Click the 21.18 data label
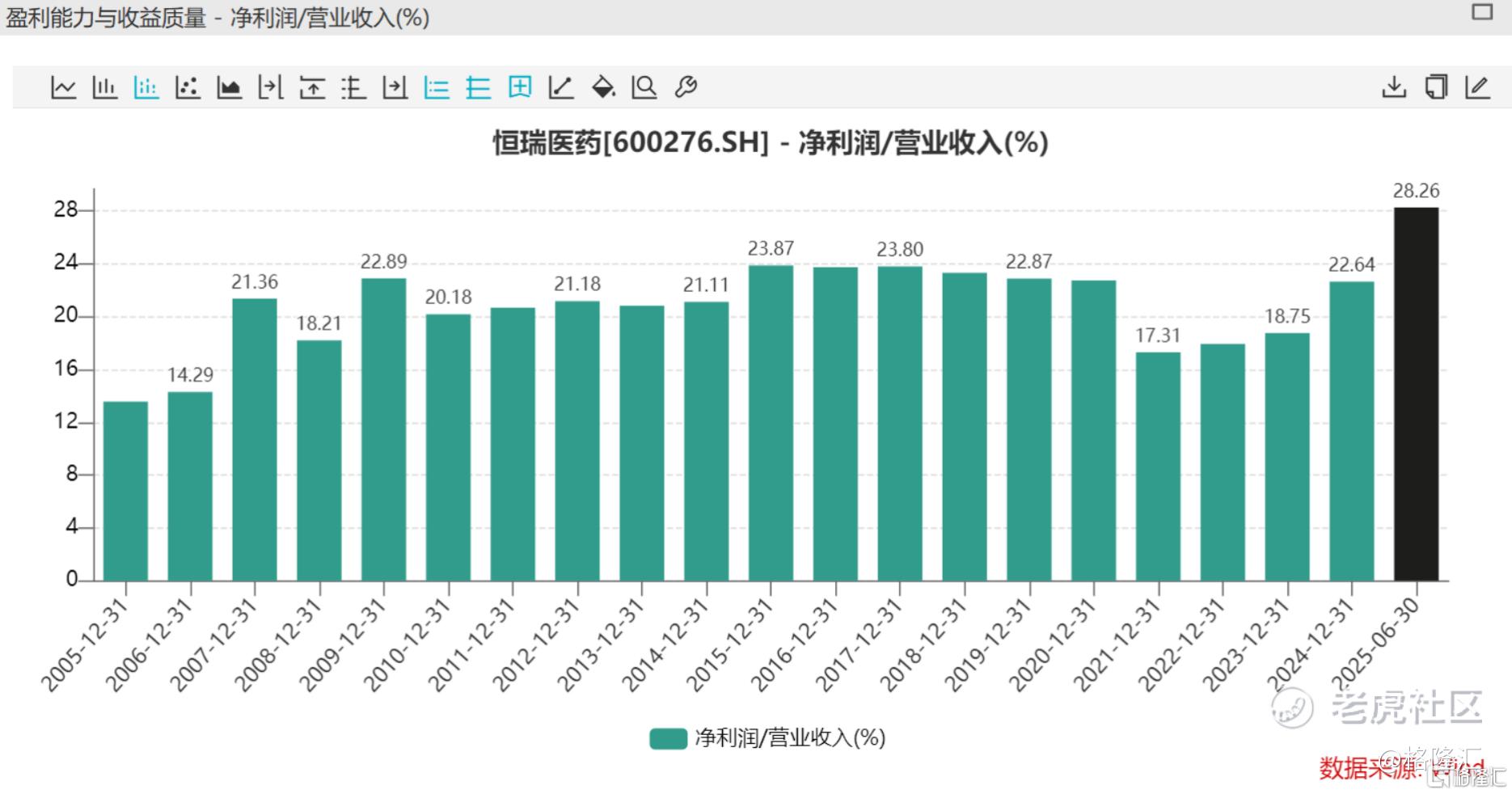 577,284
